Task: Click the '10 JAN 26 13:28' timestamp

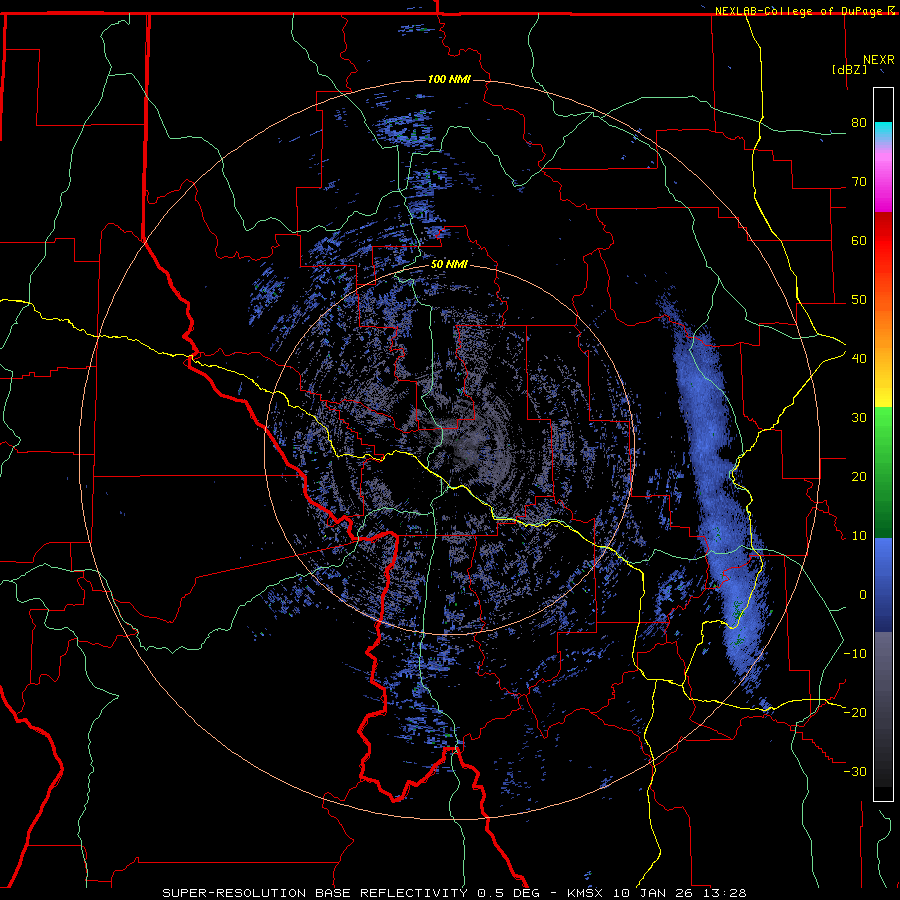Action: (680, 893)
